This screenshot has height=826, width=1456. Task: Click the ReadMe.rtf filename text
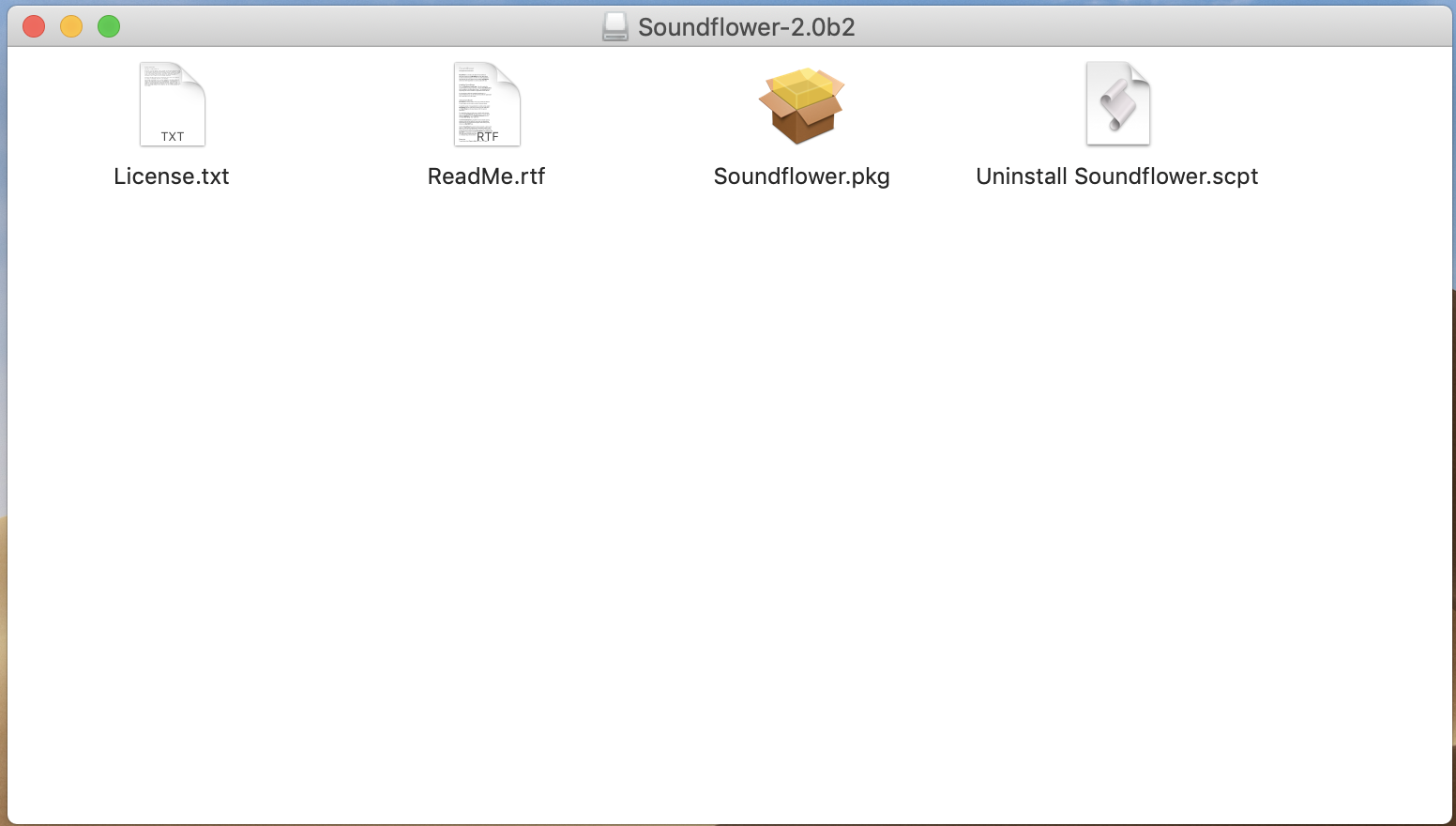[x=487, y=176]
